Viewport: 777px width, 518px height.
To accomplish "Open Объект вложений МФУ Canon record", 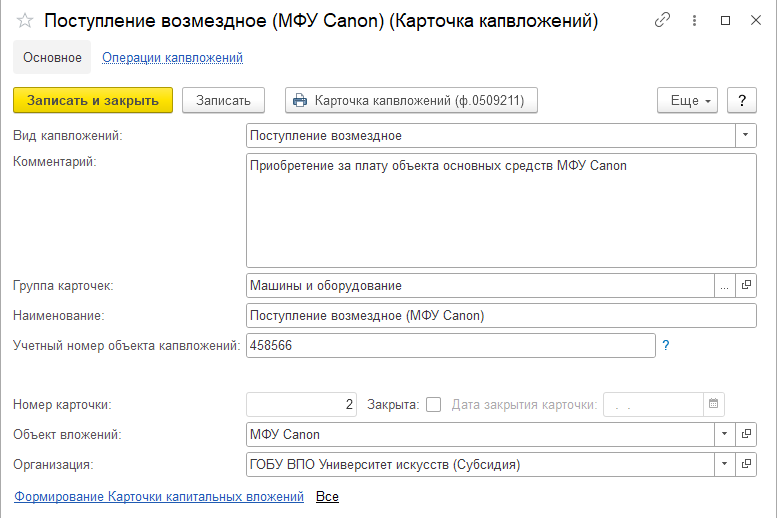I will tap(746, 434).
